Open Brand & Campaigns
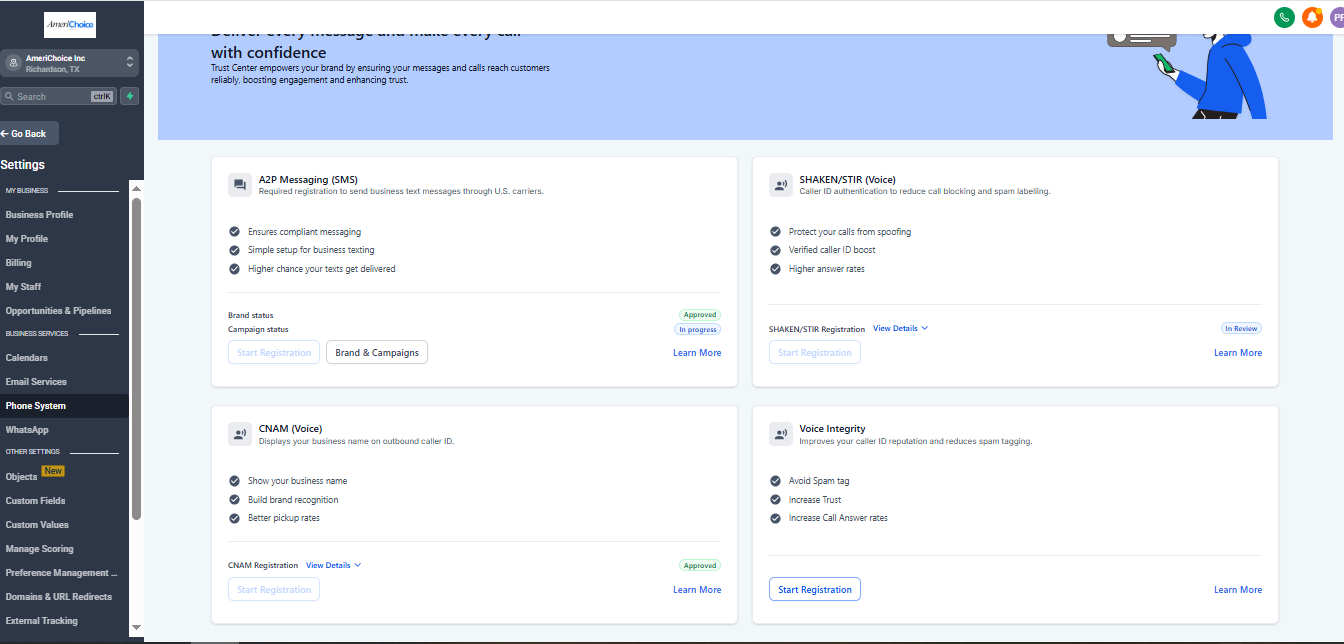The height and width of the screenshot is (644, 1344). click(x=376, y=352)
